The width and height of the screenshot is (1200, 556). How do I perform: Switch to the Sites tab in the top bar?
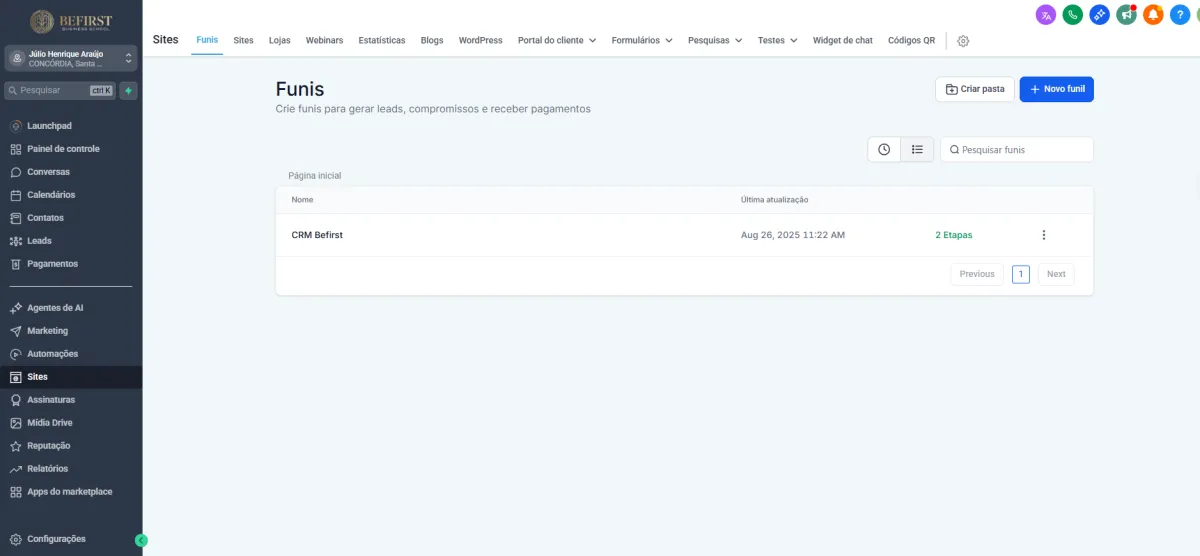[243, 40]
